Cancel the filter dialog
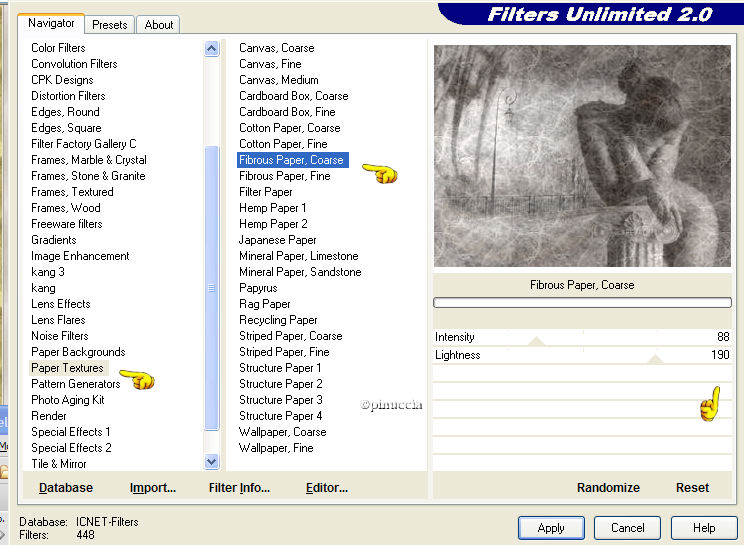Image resolution: width=749 pixels, height=546 pixels. click(x=627, y=528)
